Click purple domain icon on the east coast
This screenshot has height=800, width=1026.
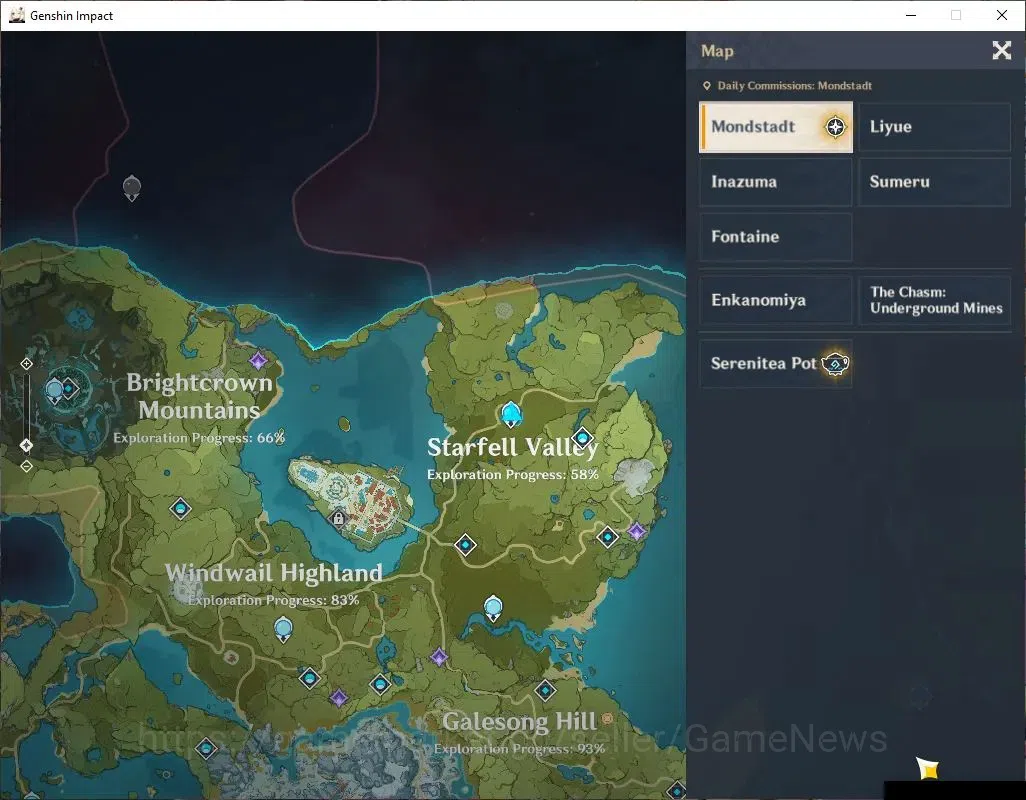coord(637,531)
